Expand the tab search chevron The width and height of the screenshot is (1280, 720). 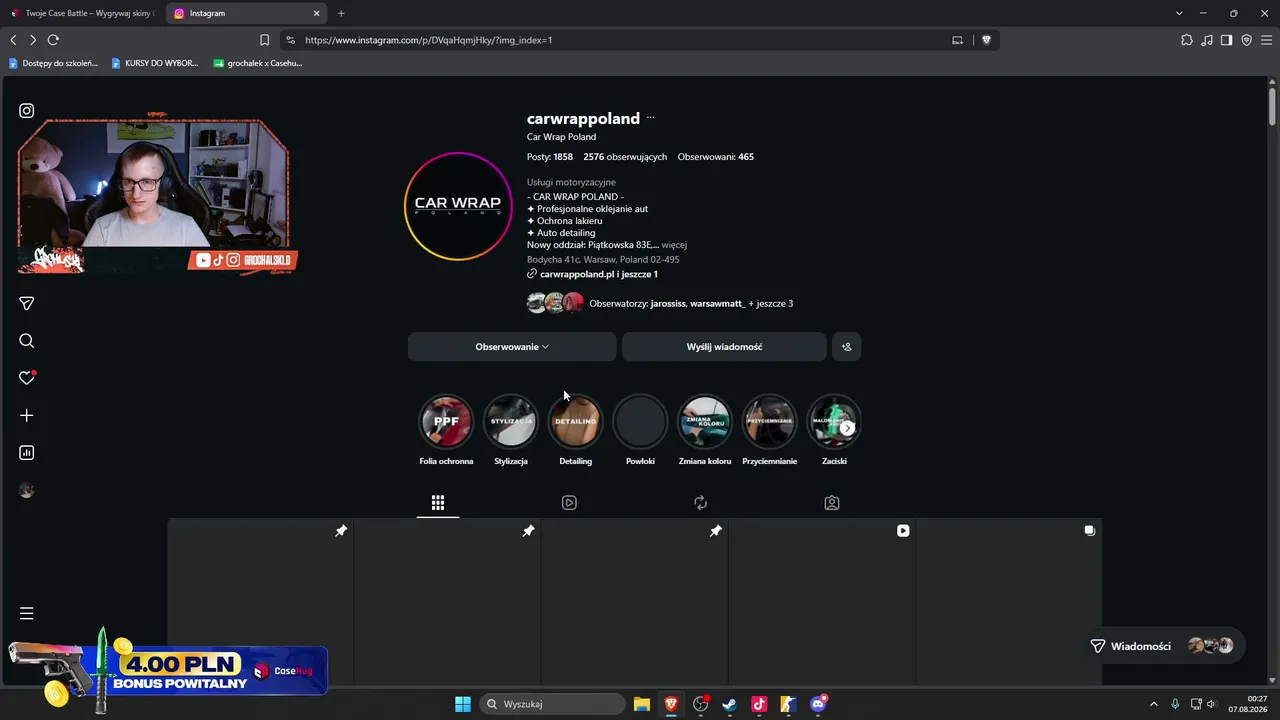[1179, 13]
